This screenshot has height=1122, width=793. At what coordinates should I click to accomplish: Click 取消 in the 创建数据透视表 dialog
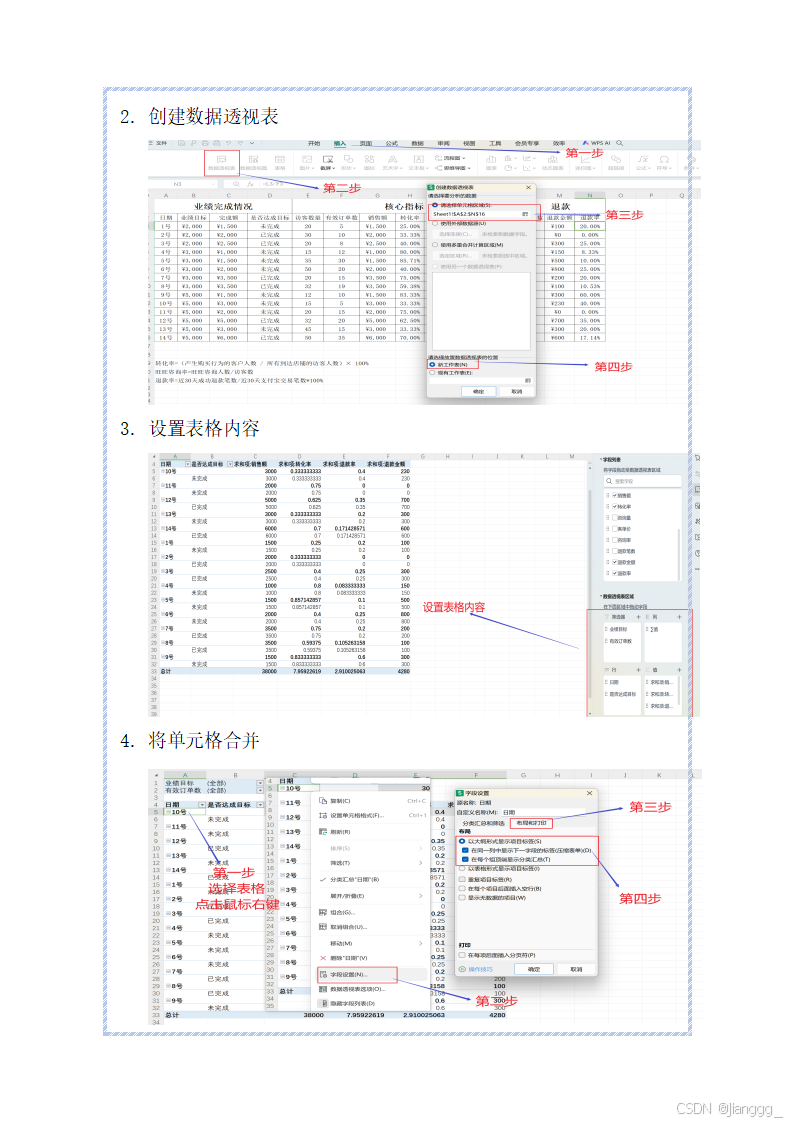(517, 391)
